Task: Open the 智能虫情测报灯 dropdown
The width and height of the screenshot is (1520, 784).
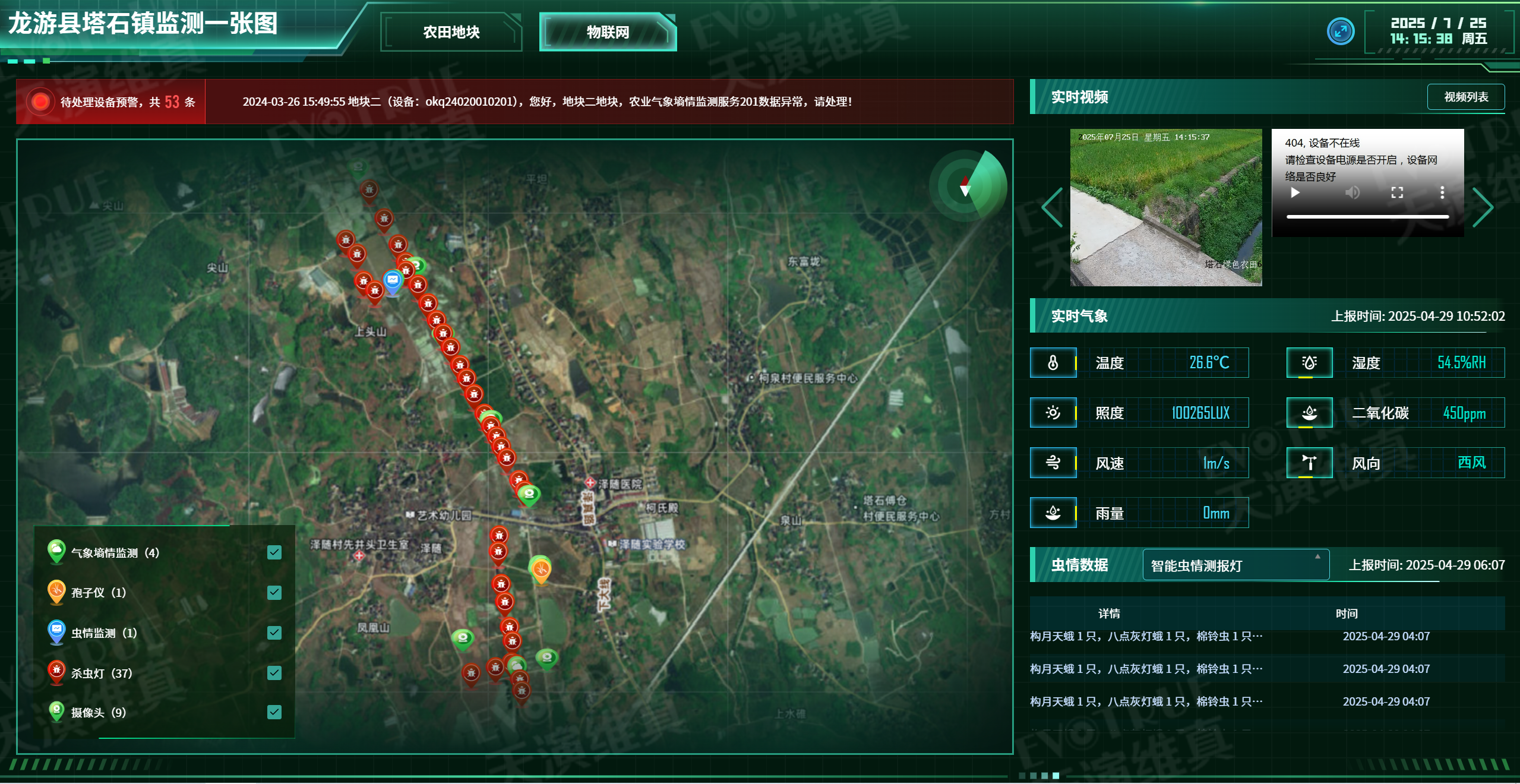Action: (x=1235, y=565)
